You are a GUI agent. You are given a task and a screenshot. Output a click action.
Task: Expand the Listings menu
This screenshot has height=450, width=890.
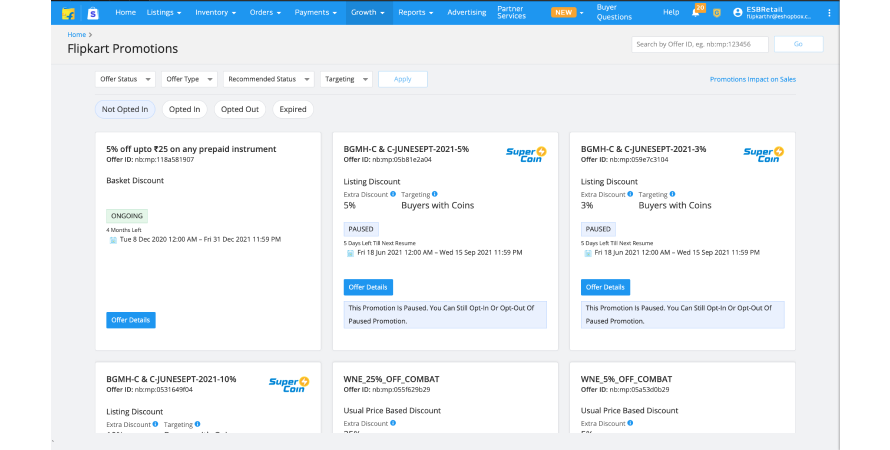tap(164, 12)
